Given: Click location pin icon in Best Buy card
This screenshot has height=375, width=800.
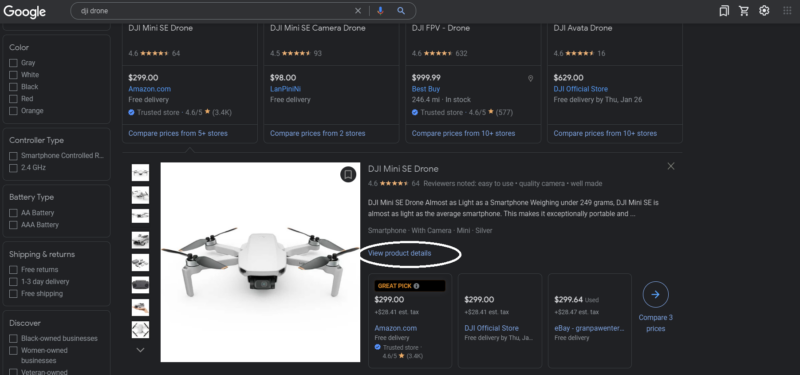Looking at the screenshot, I should [530, 79].
